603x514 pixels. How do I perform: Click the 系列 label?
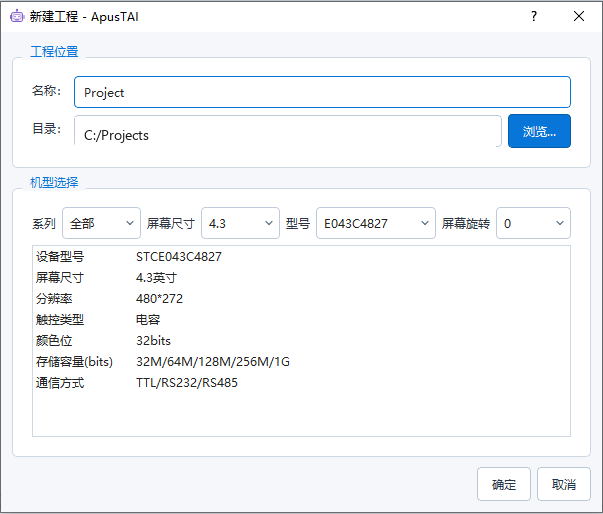coord(43,223)
